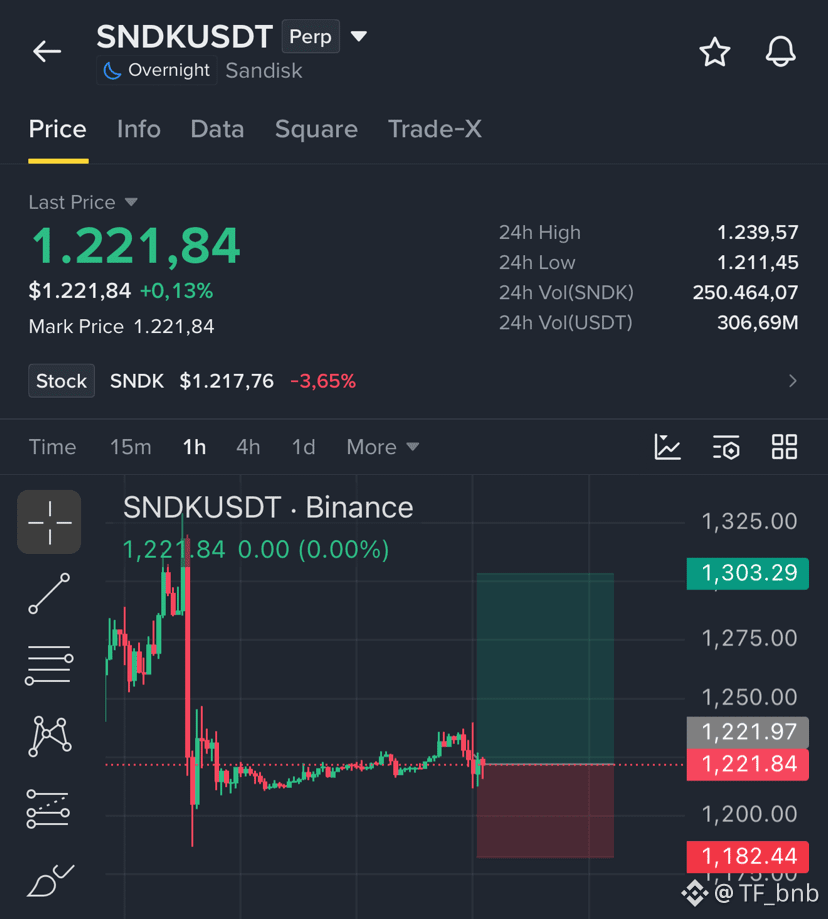
Task: Click the large green 1.221,84 last price
Action: pyautogui.click(x=135, y=246)
